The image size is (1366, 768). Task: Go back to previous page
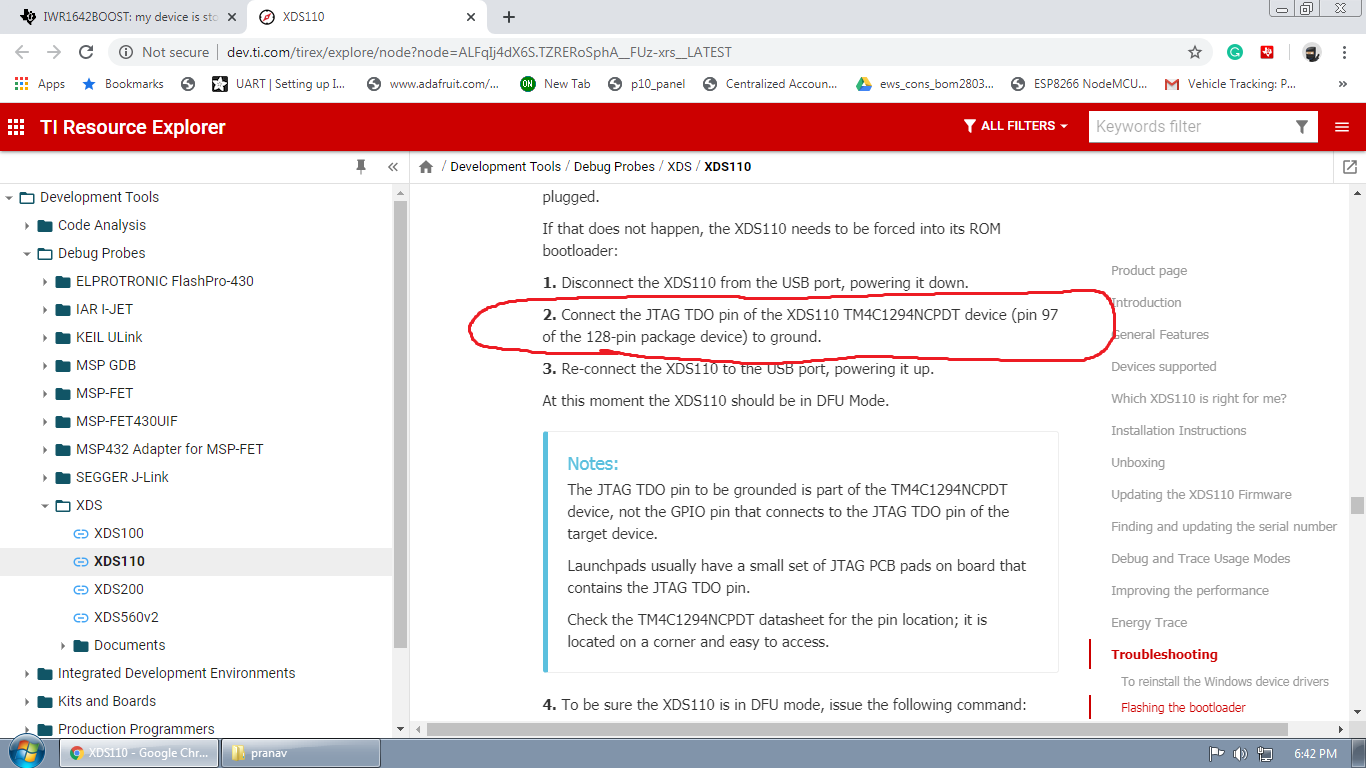click(x=22, y=52)
